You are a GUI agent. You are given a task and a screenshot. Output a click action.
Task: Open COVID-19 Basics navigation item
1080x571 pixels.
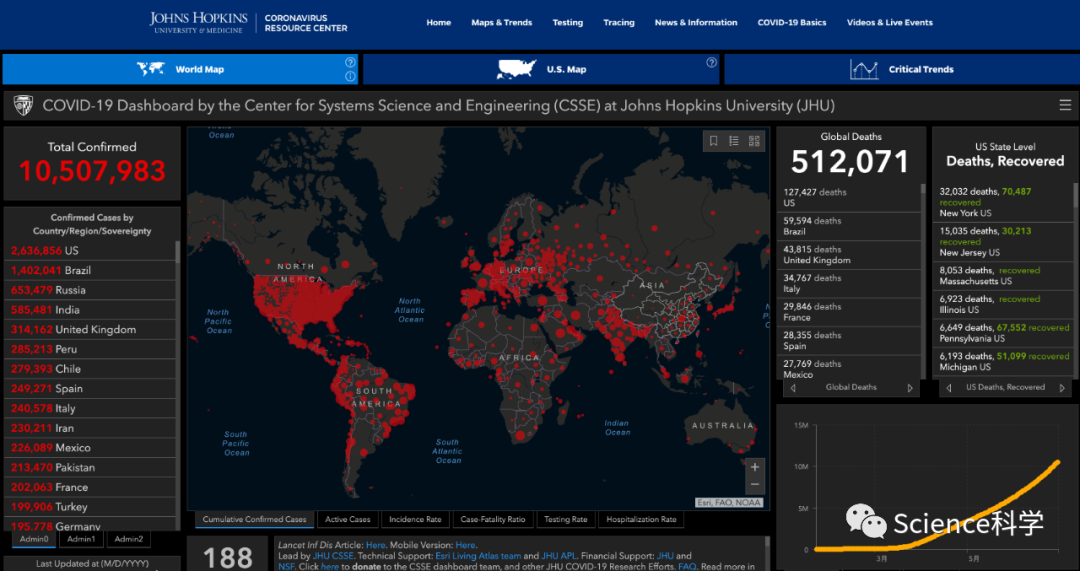[x=792, y=23]
